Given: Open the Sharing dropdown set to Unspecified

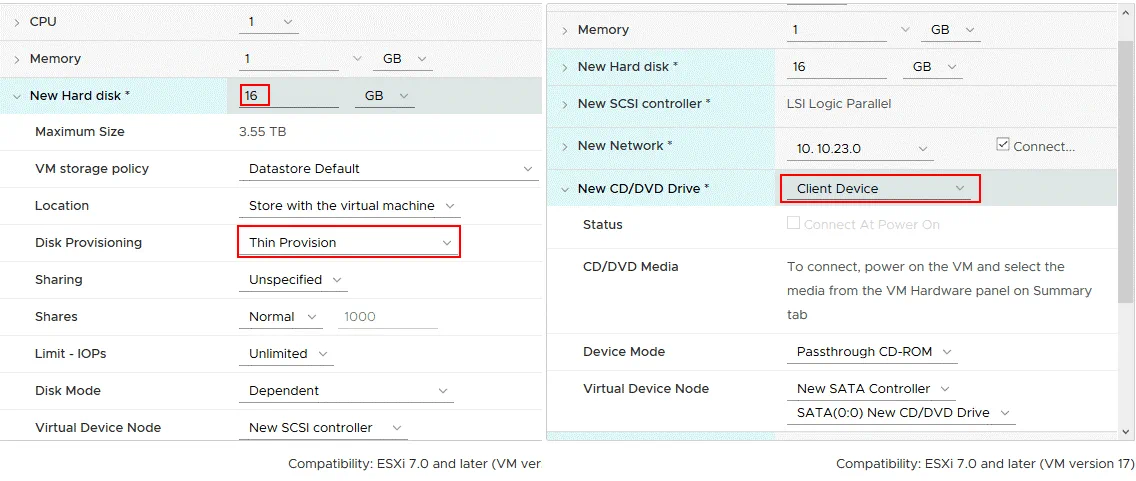Looking at the screenshot, I should (294, 280).
